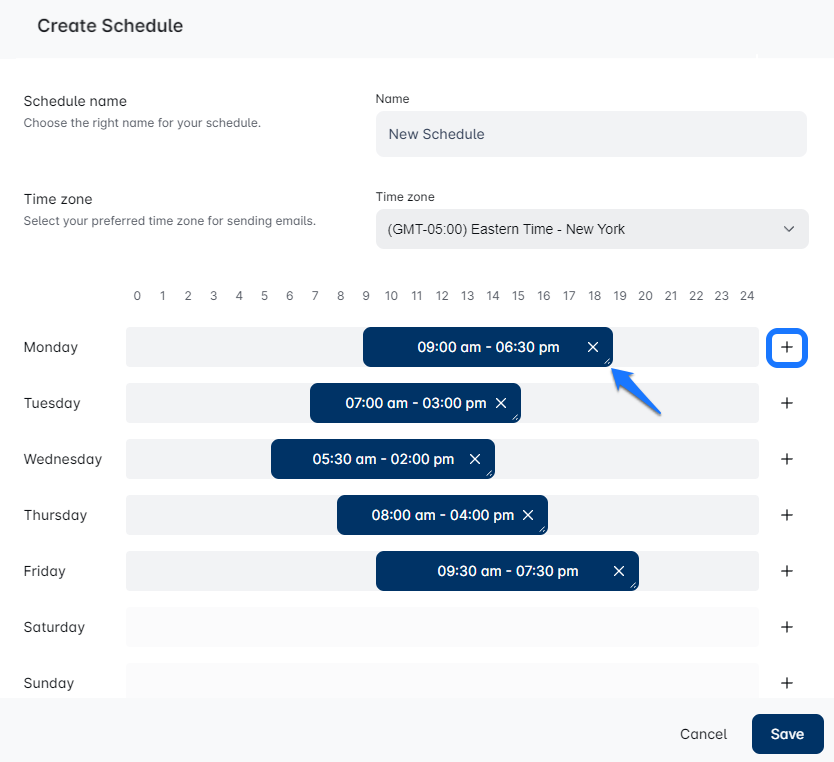Remove Friday's 09:30 am - 07:30 pm slot
The width and height of the screenshot is (834, 762).
(x=619, y=571)
